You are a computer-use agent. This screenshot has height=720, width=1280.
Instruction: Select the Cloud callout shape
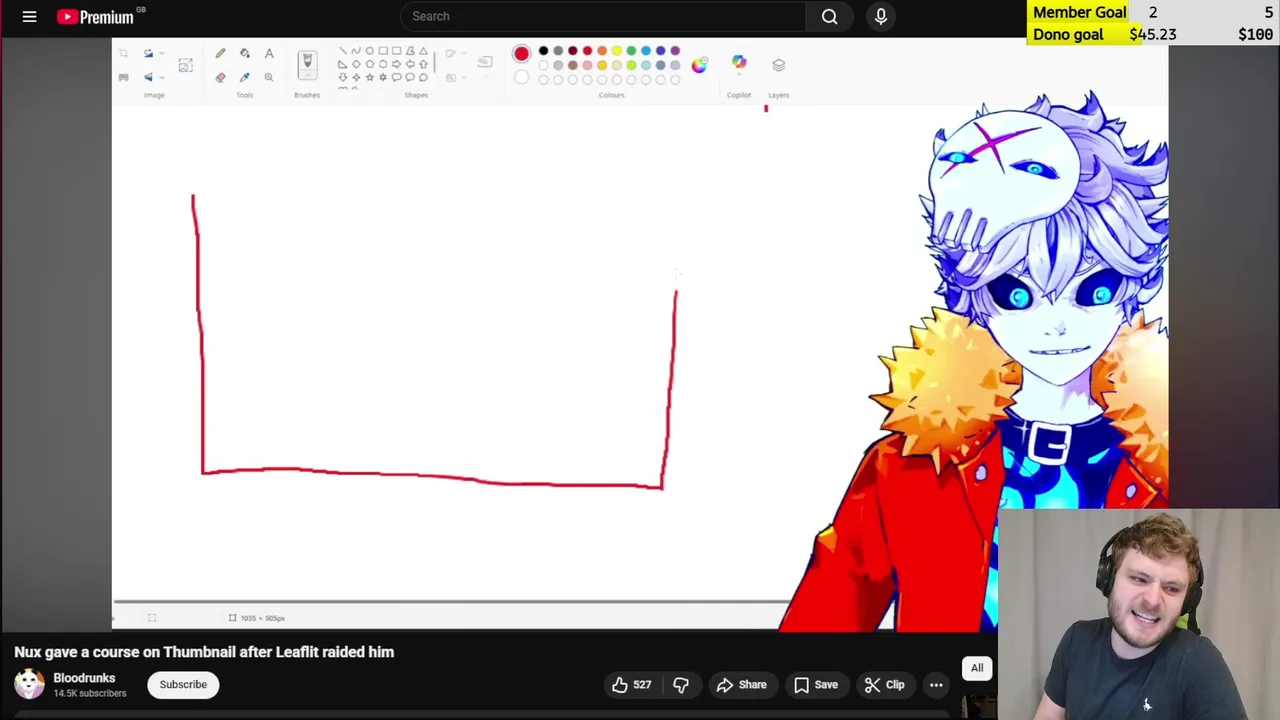coord(423,78)
